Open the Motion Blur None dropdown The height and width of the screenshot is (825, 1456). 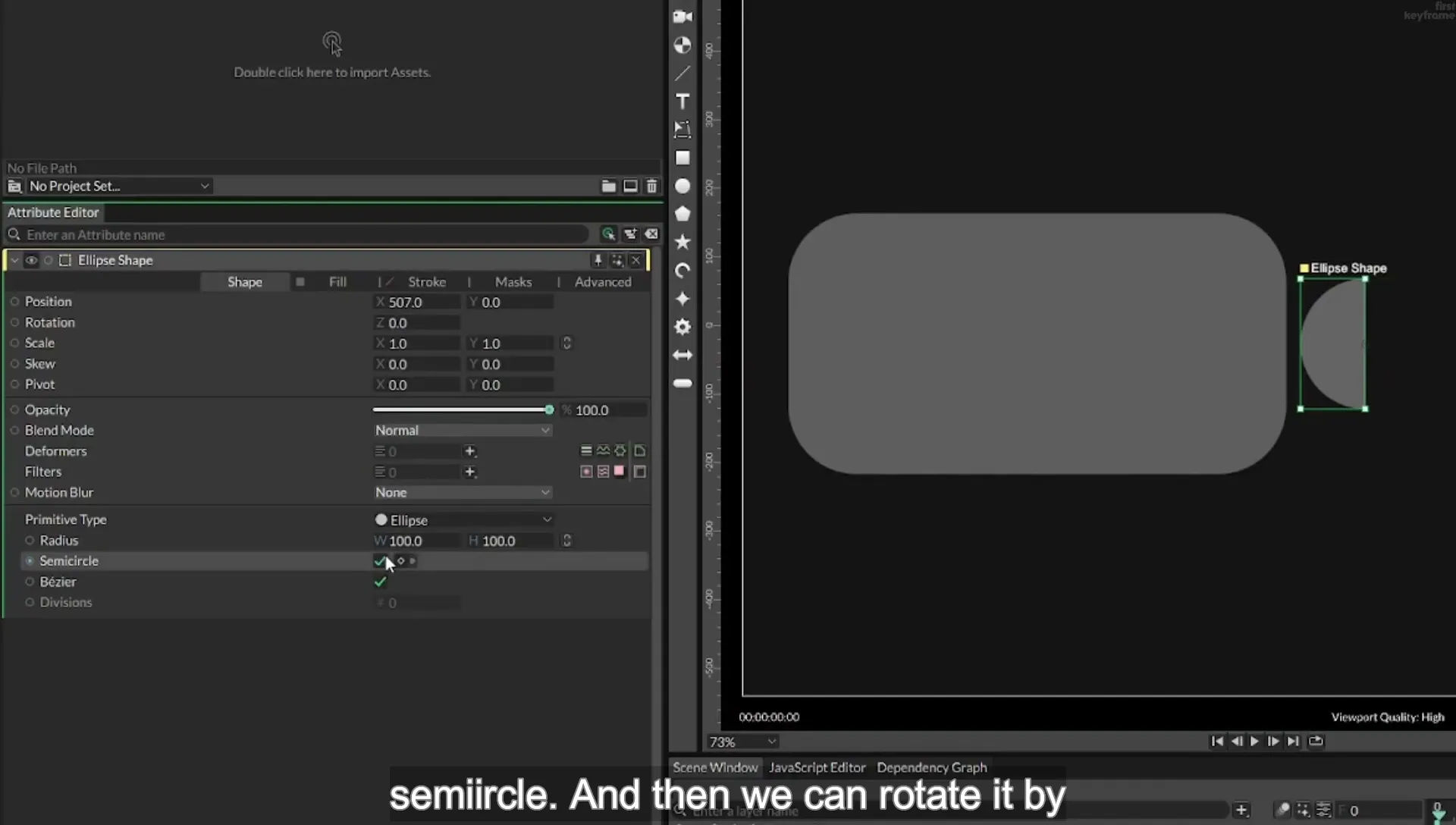(462, 492)
